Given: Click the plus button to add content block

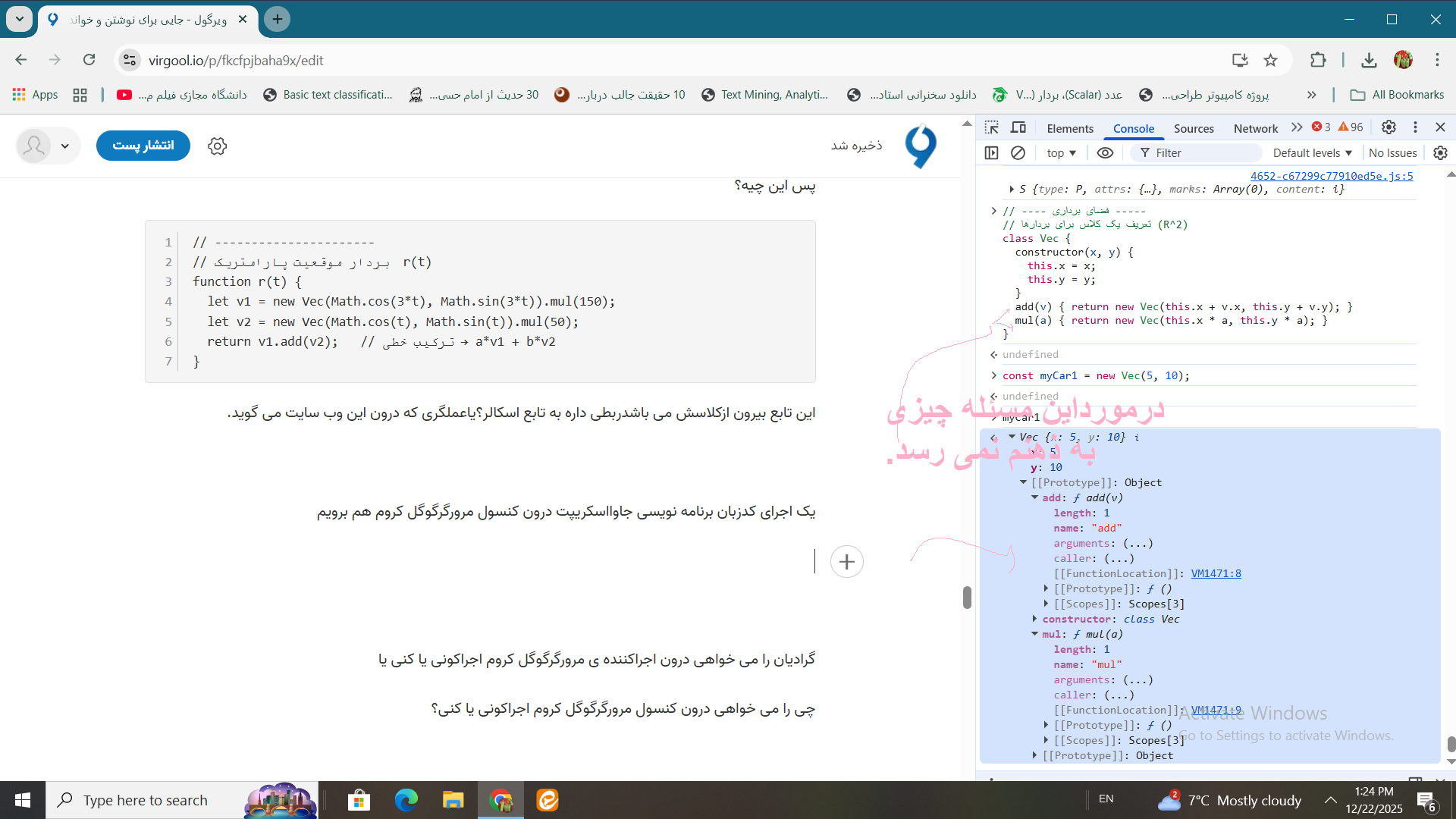Looking at the screenshot, I should pos(847,561).
